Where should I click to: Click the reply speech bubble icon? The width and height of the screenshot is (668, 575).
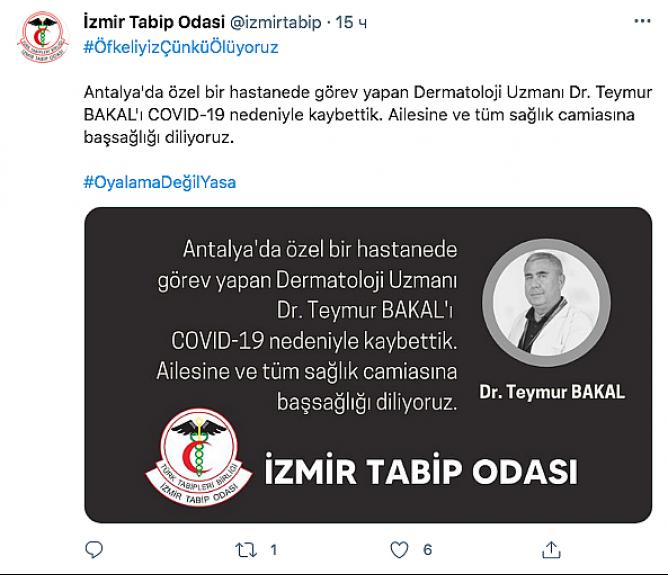94,549
